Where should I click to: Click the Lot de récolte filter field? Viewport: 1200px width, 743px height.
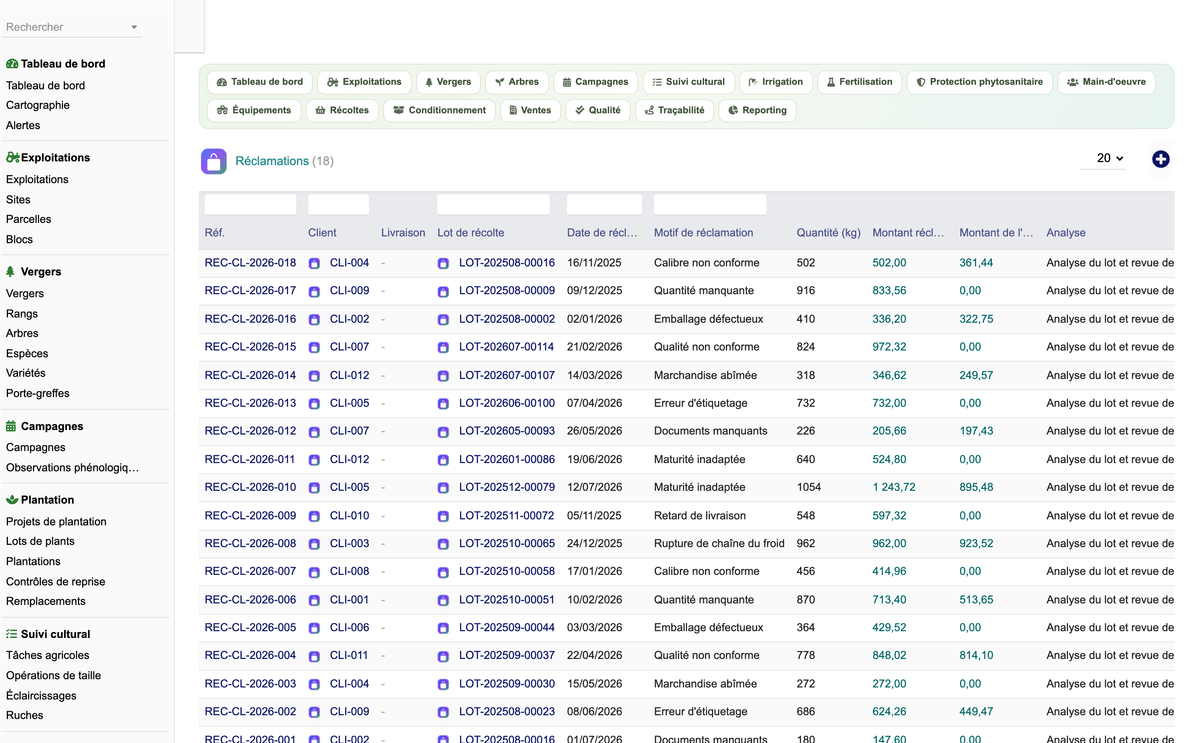493,204
